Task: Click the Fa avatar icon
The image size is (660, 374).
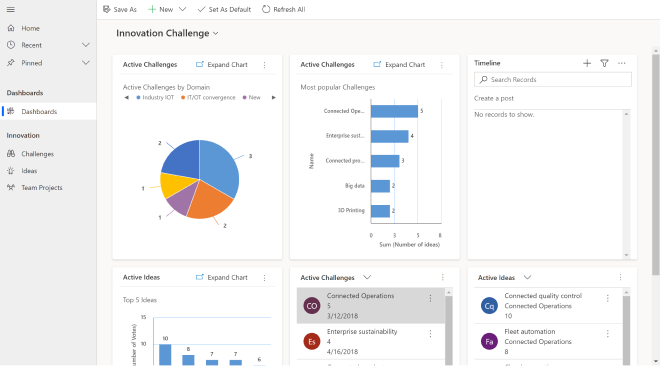Action: pos(489,342)
